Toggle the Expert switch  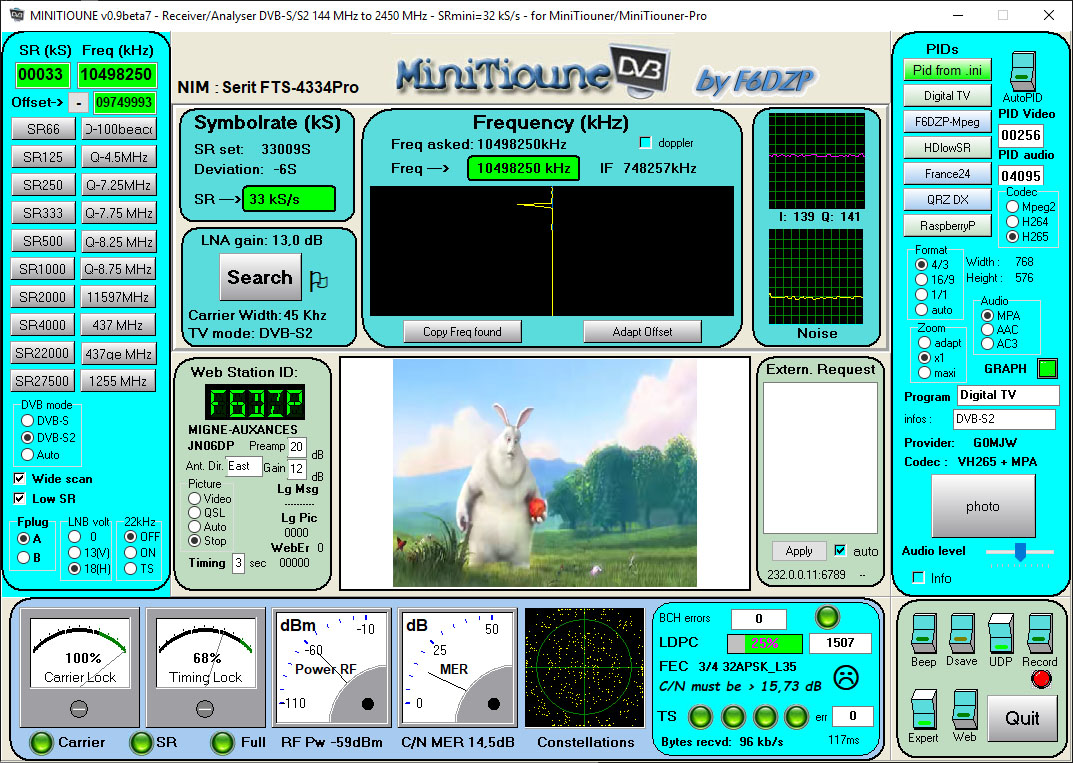[923, 709]
